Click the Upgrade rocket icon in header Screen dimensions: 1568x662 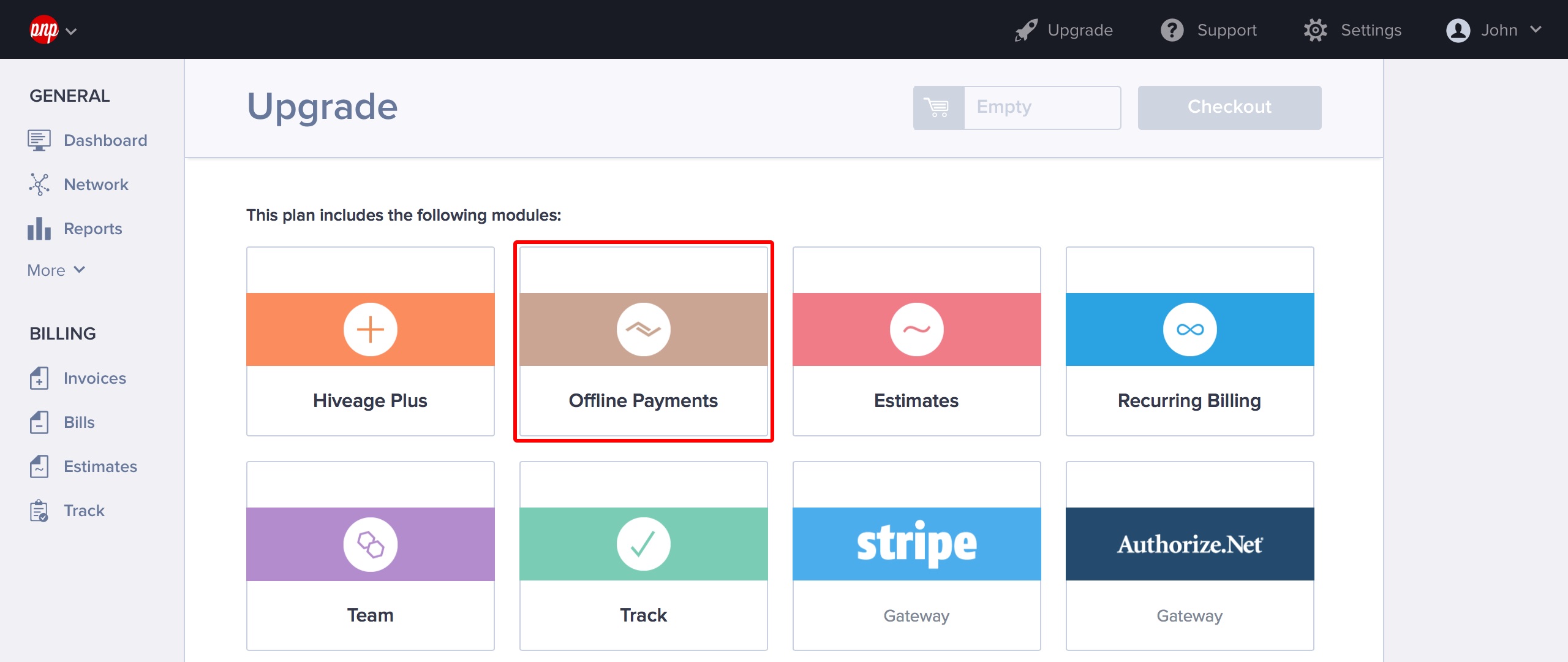point(1026,30)
